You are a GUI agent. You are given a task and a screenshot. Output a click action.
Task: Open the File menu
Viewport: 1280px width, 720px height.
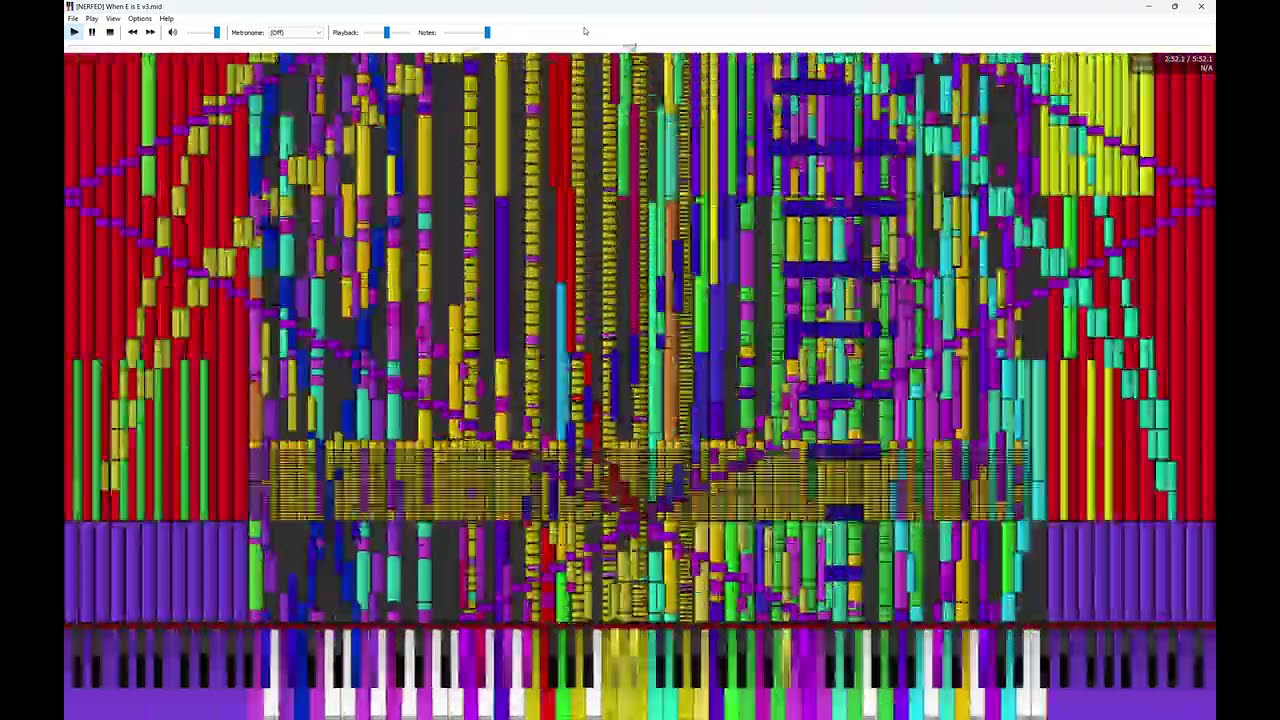pyautogui.click(x=73, y=19)
